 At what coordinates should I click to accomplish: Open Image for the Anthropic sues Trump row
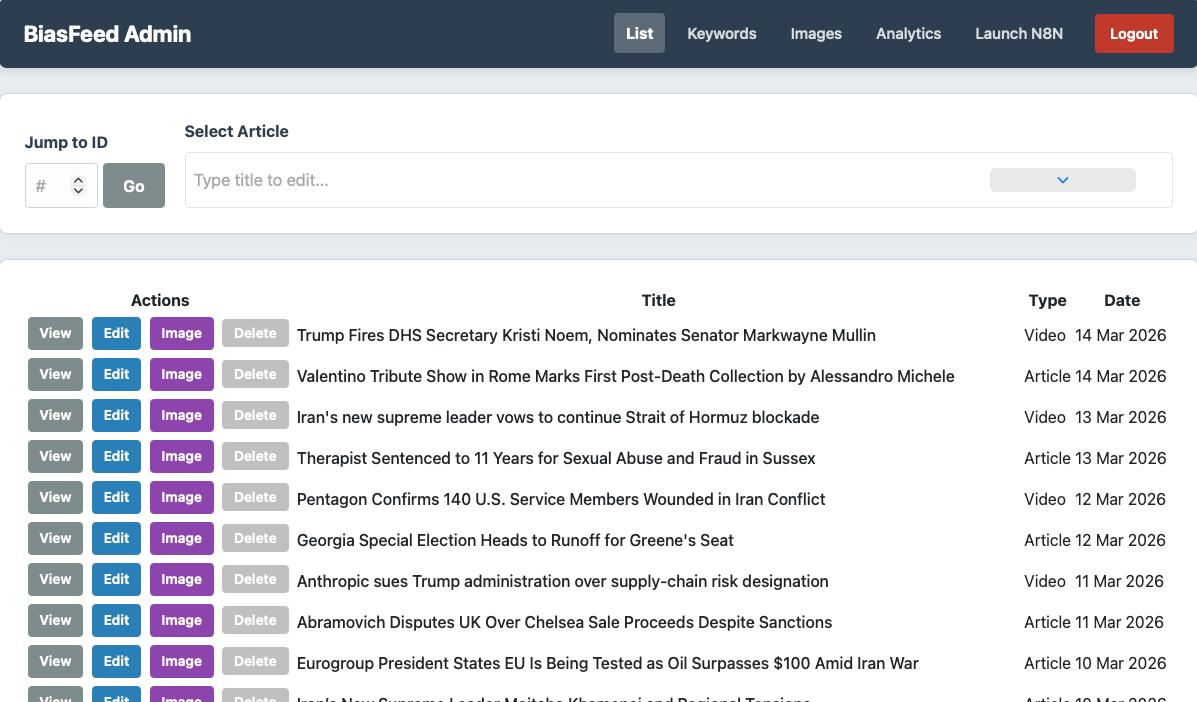tap(181, 579)
